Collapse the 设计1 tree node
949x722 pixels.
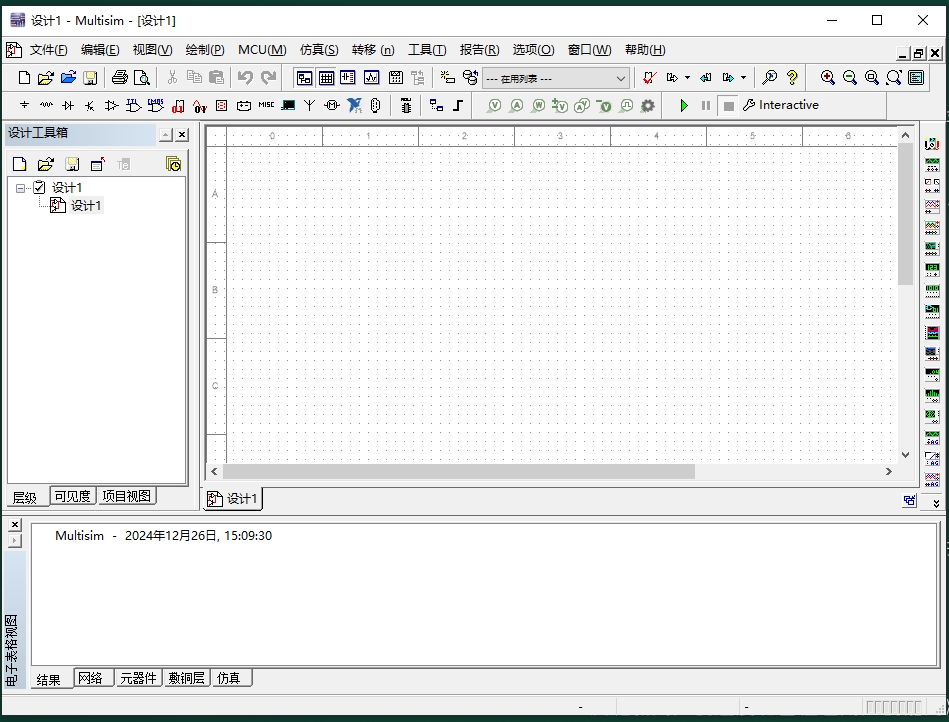tap(21, 188)
